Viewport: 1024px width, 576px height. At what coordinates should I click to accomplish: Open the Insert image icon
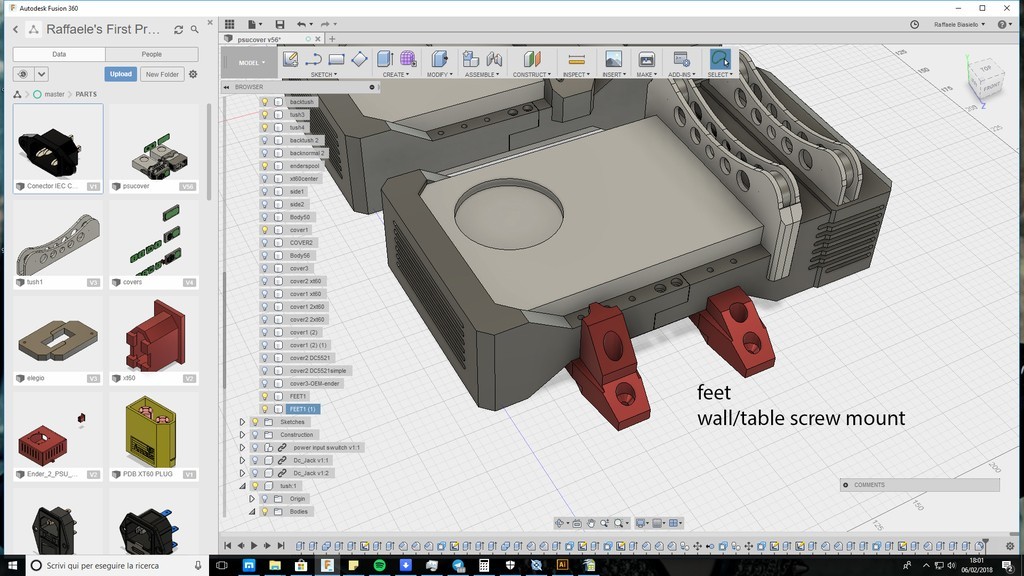613,60
